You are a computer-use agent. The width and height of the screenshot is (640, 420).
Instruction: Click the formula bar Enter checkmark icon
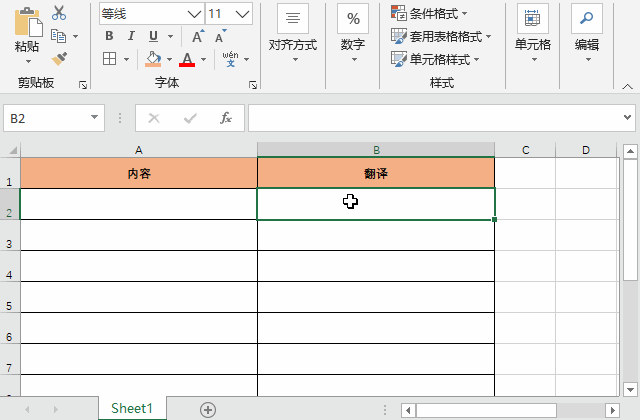pos(190,118)
